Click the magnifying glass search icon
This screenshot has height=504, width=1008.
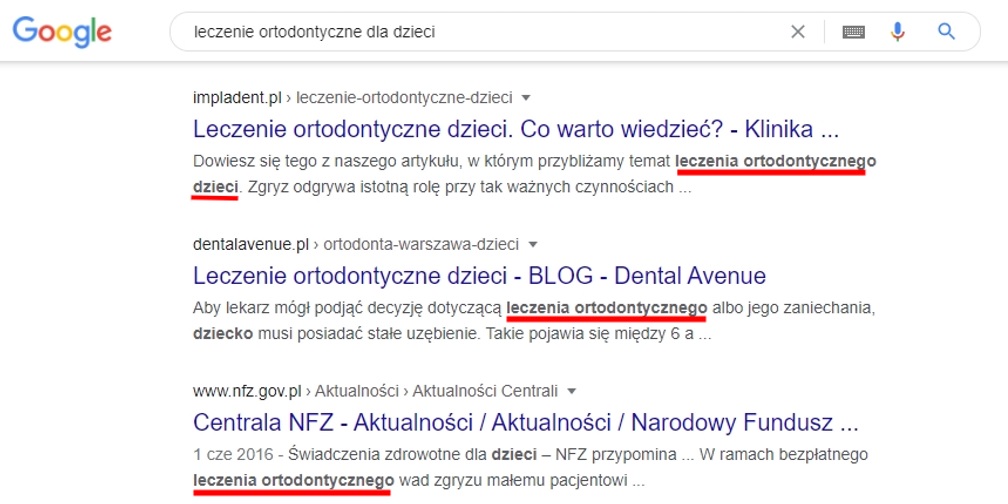(947, 31)
